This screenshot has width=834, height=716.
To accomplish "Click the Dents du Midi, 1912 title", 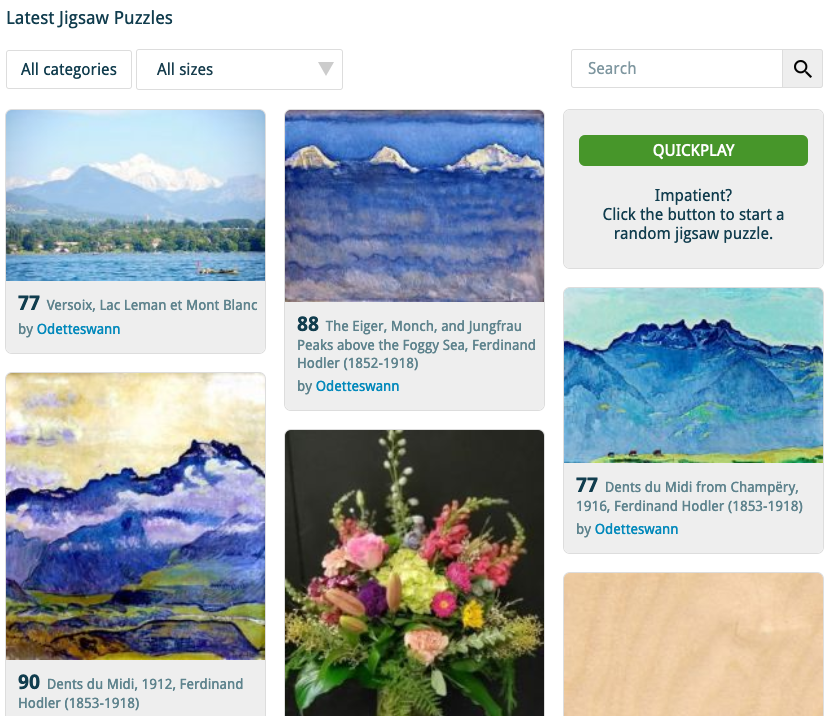I will coord(131,693).
